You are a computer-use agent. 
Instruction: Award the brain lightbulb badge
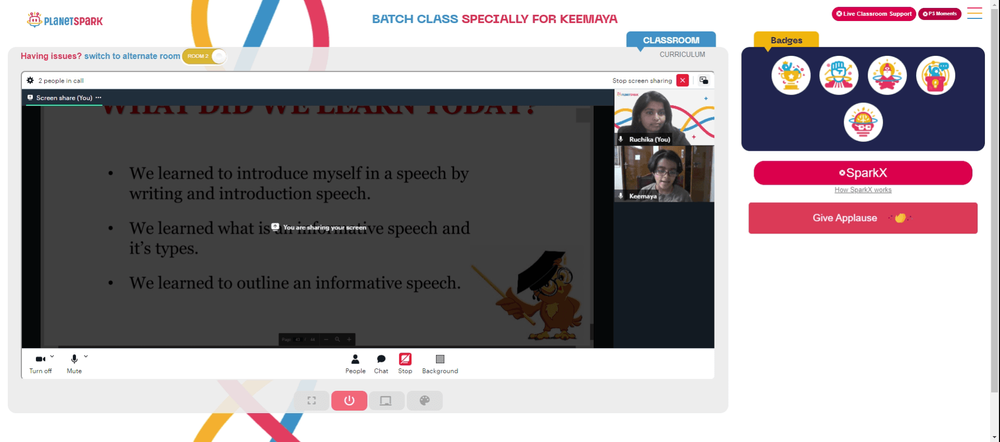[x=863, y=122]
